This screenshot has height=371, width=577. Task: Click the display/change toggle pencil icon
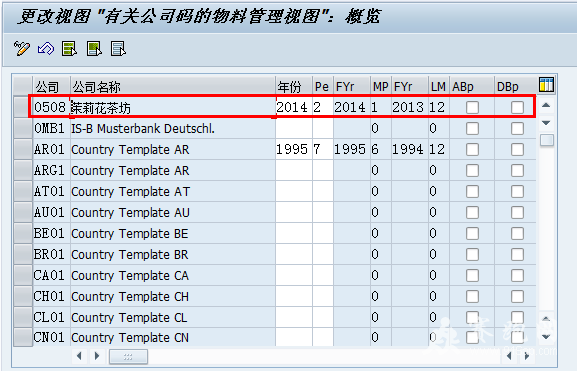click(22, 49)
